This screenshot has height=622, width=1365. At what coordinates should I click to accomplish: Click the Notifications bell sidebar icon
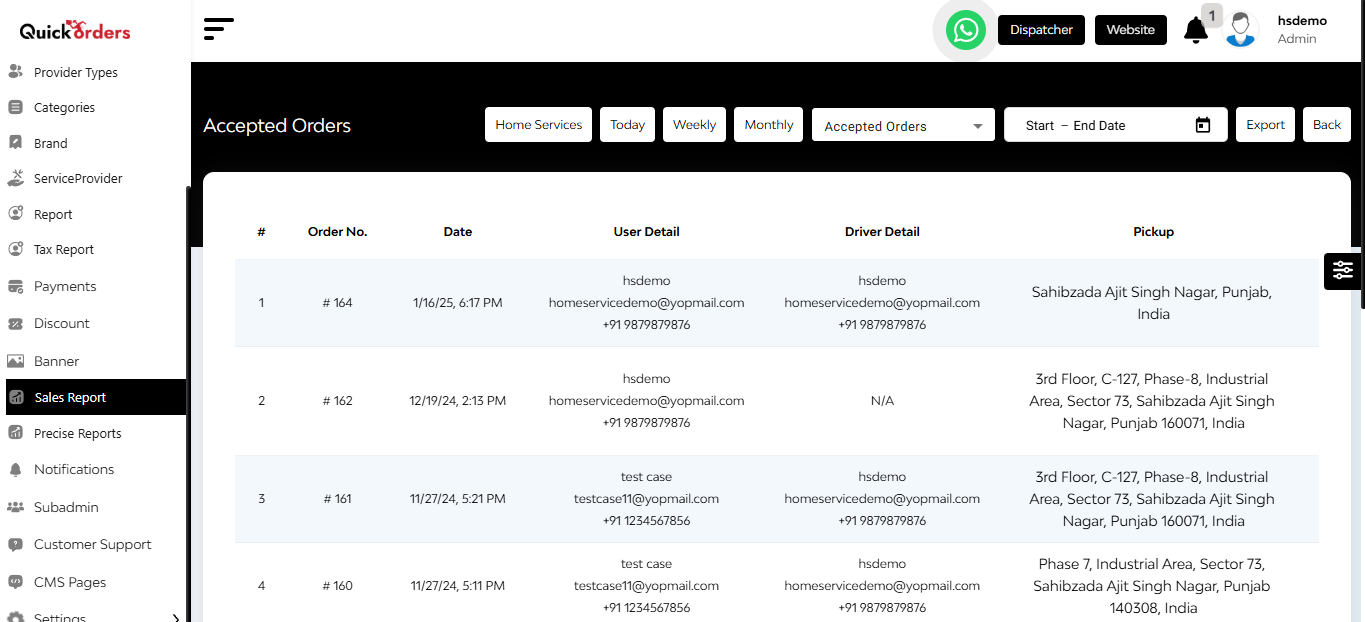[15, 469]
